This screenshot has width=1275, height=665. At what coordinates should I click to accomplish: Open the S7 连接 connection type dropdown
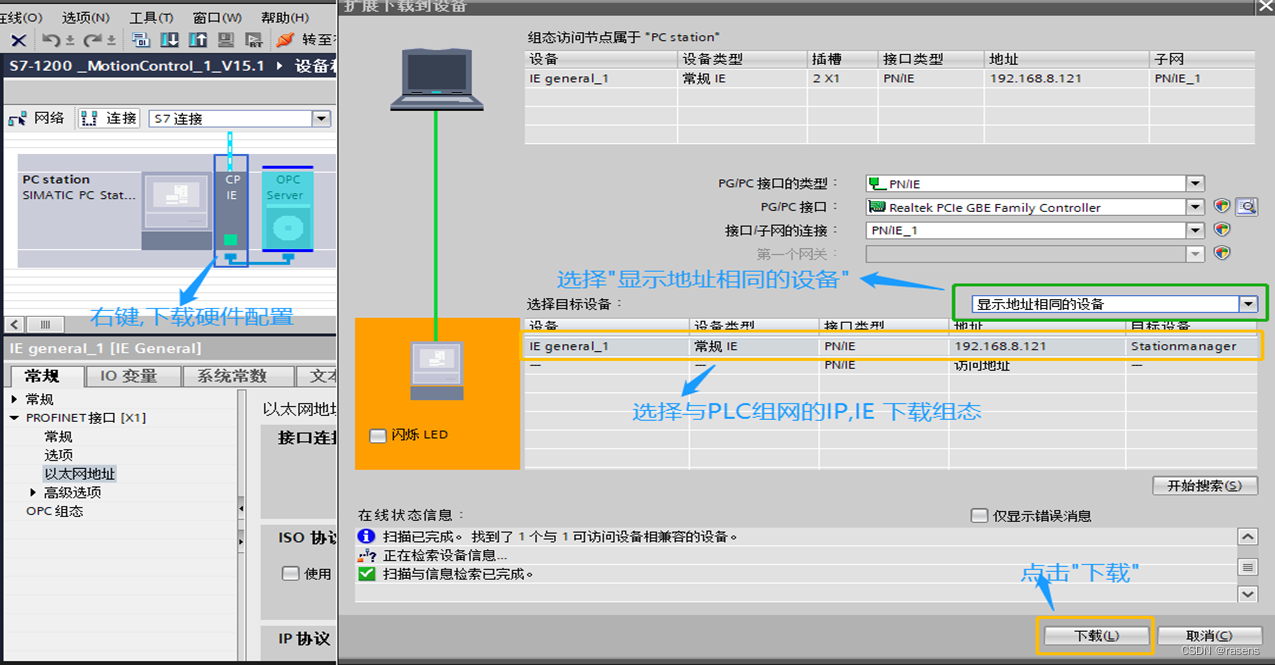(321, 119)
